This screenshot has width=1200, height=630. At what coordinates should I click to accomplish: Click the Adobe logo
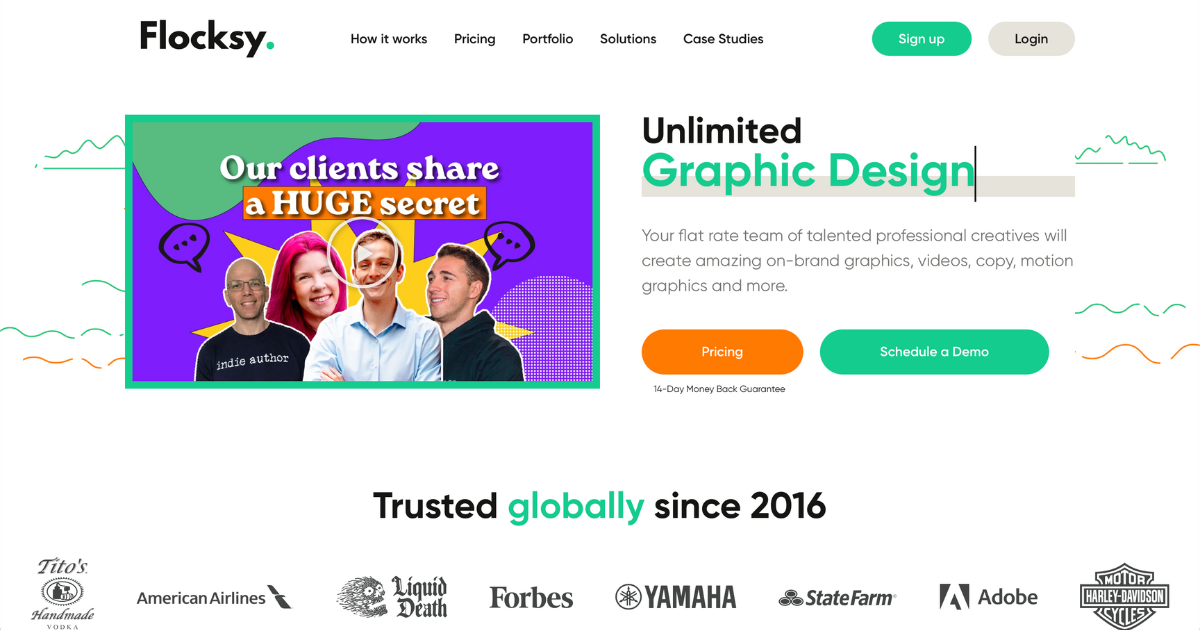point(988,597)
